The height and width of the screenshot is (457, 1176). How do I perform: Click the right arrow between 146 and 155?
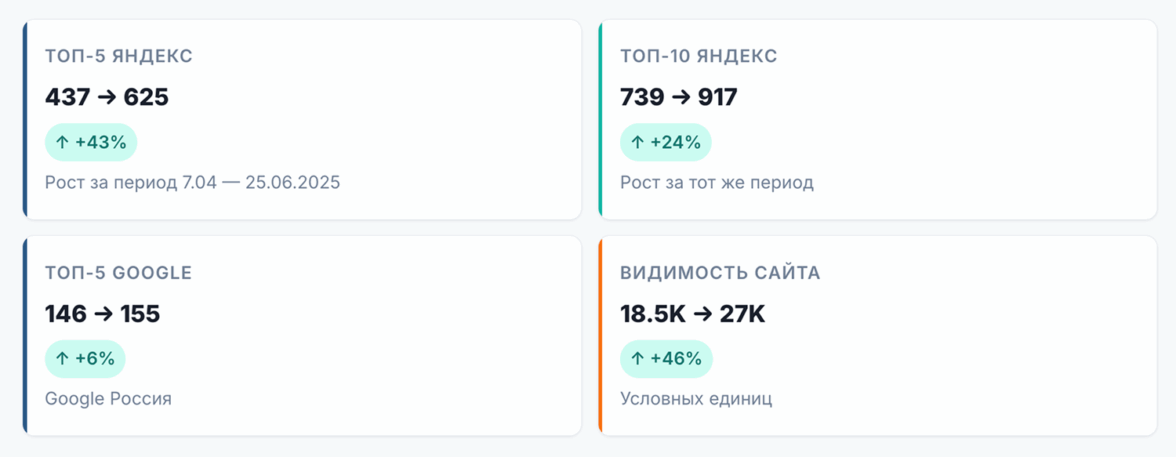pyautogui.click(x=103, y=314)
